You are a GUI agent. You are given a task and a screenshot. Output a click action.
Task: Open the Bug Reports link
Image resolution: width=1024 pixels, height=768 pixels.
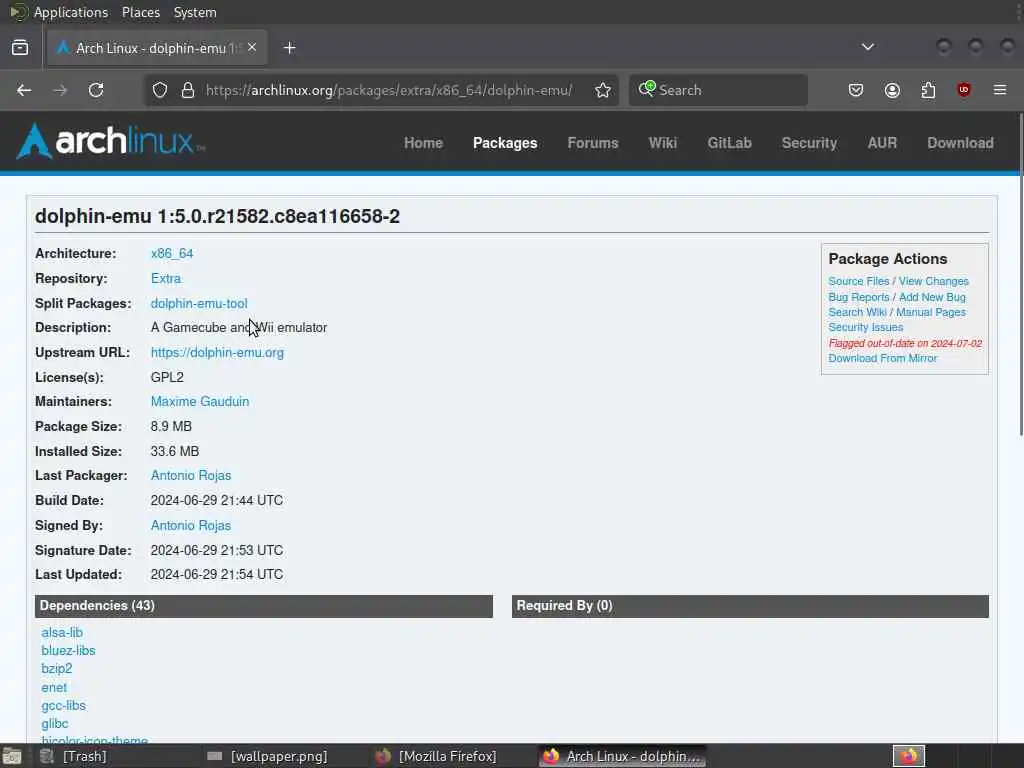(x=859, y=297)
